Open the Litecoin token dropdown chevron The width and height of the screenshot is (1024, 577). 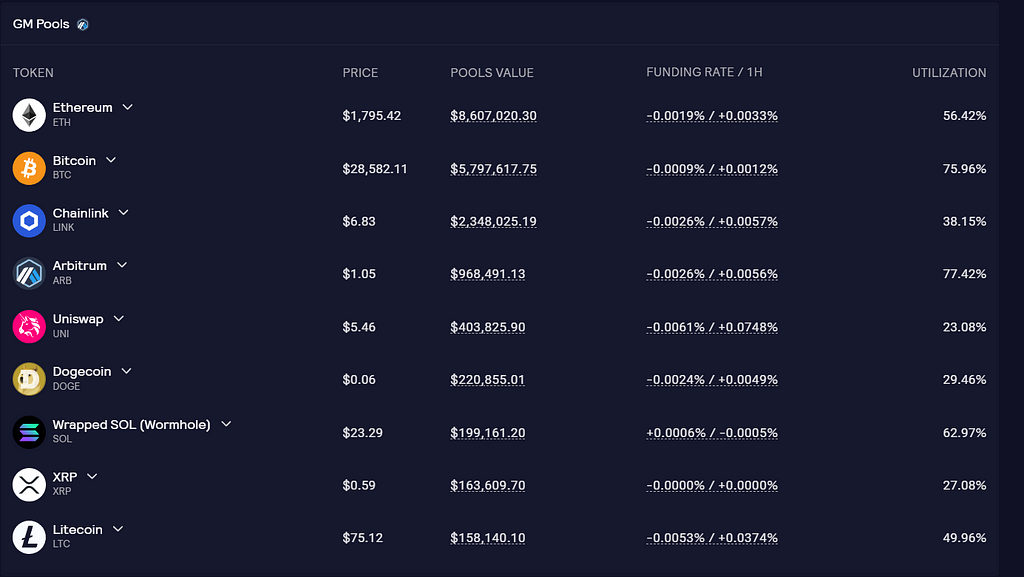(118, 529)
